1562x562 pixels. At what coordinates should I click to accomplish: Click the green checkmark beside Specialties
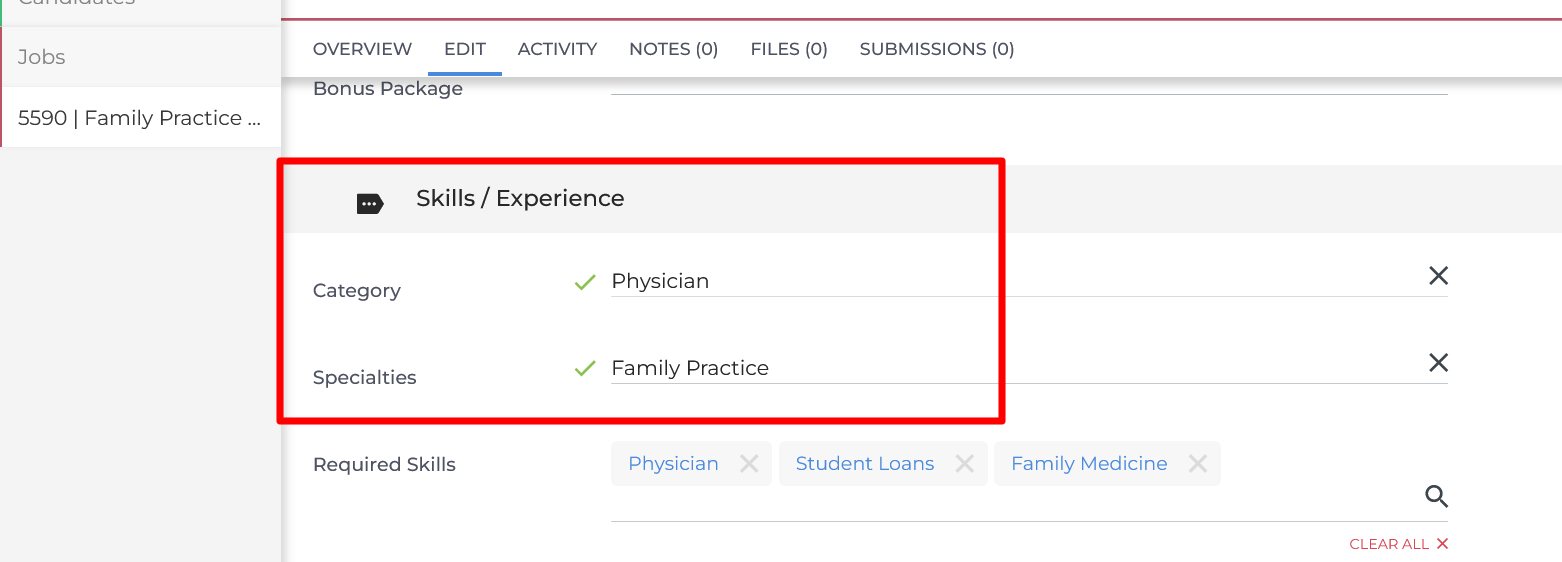pyautogui.click(x=585, y=369)
